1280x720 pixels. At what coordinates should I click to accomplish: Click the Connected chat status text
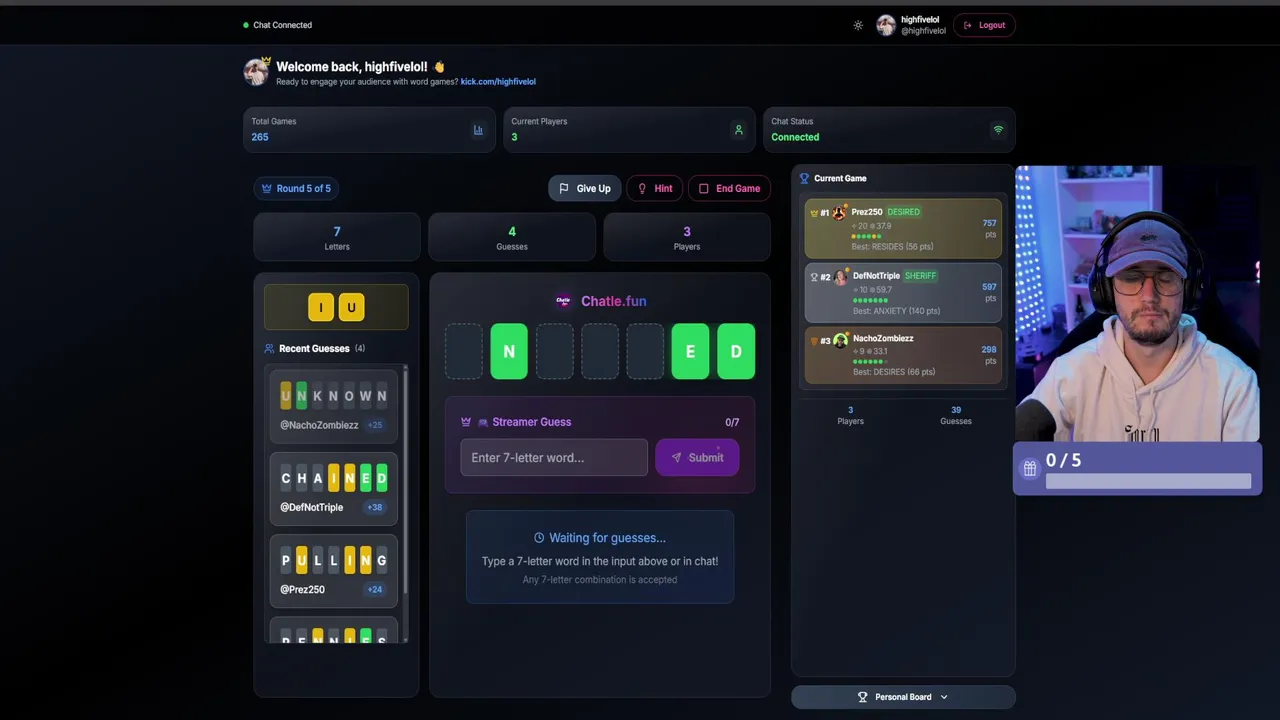click(795, 137)
